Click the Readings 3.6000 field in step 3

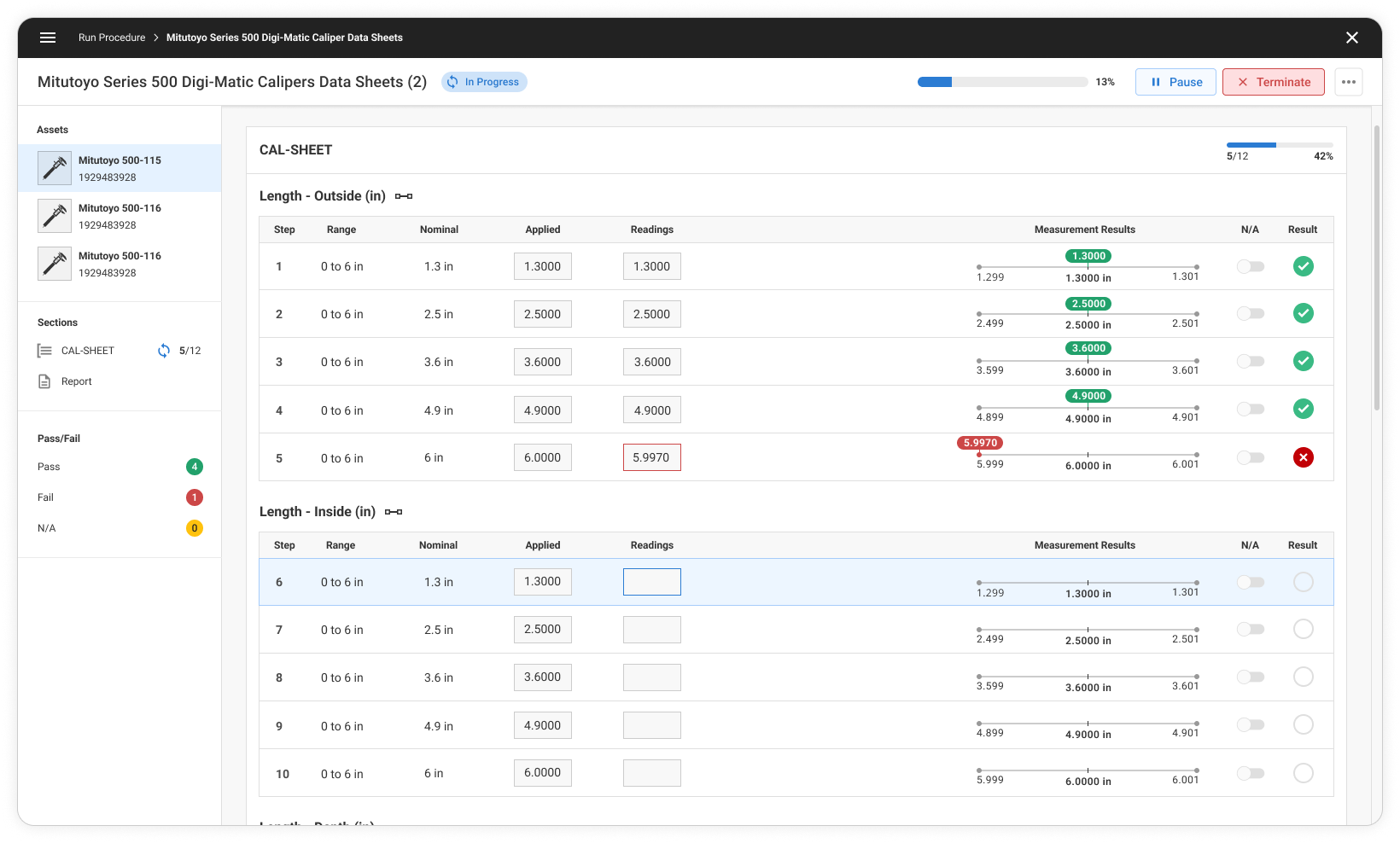coord(652,362)
